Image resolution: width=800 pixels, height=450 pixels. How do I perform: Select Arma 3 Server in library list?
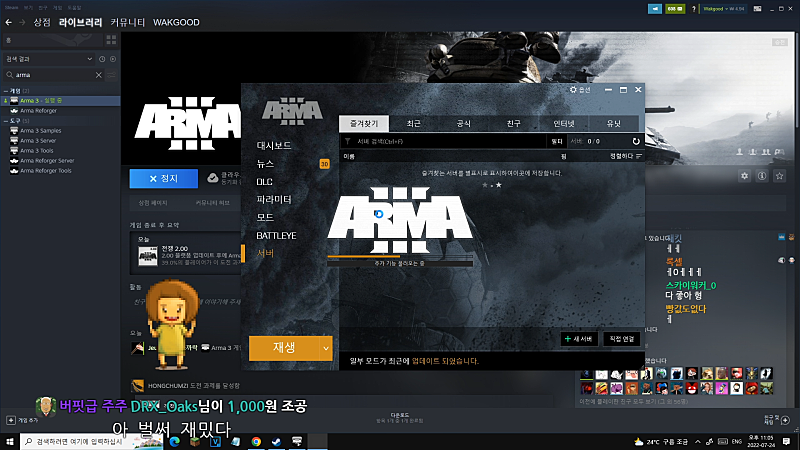38,141
